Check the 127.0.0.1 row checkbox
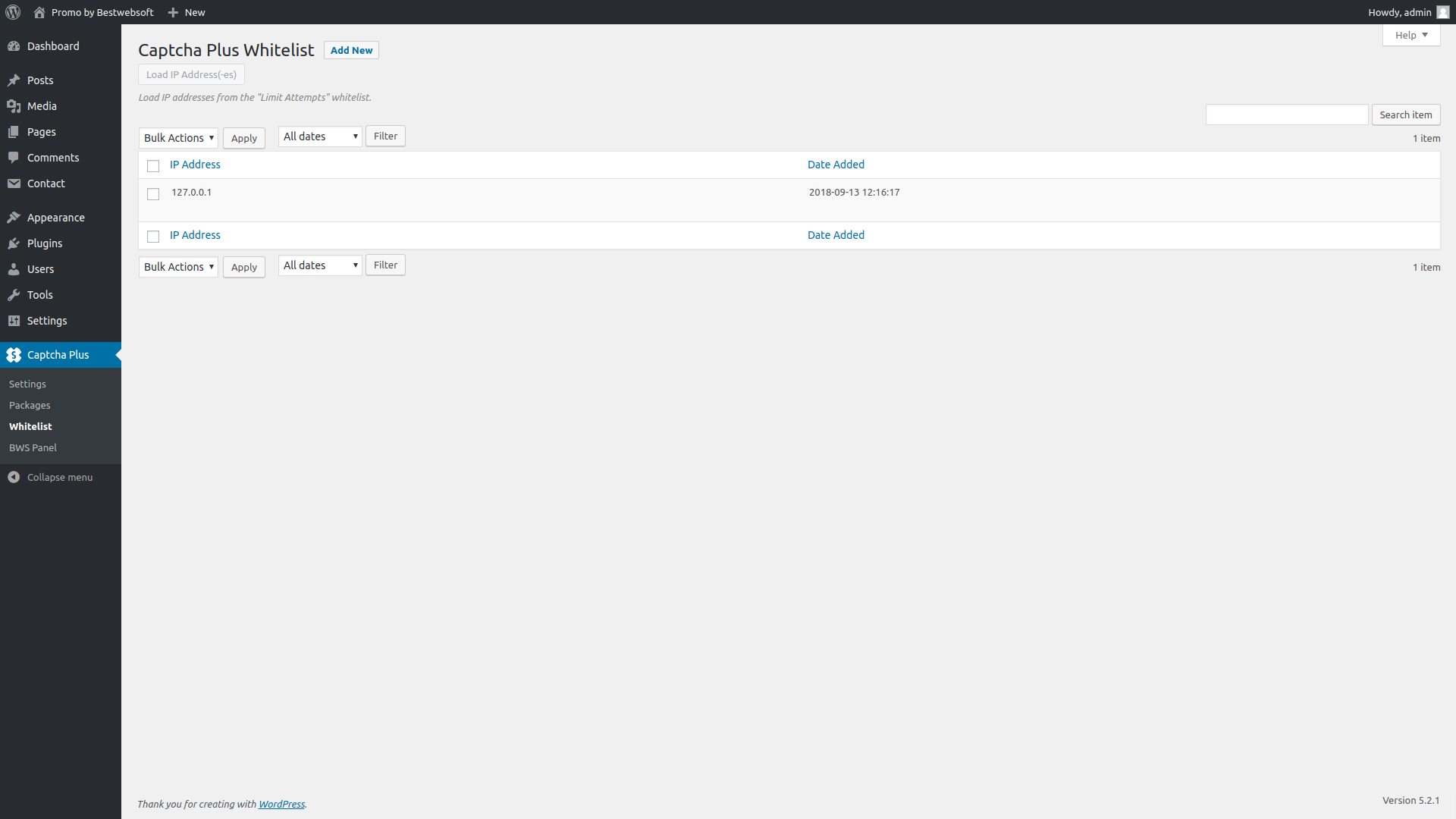The width and height of the screenshot is (1456, 819). point(153,194)
